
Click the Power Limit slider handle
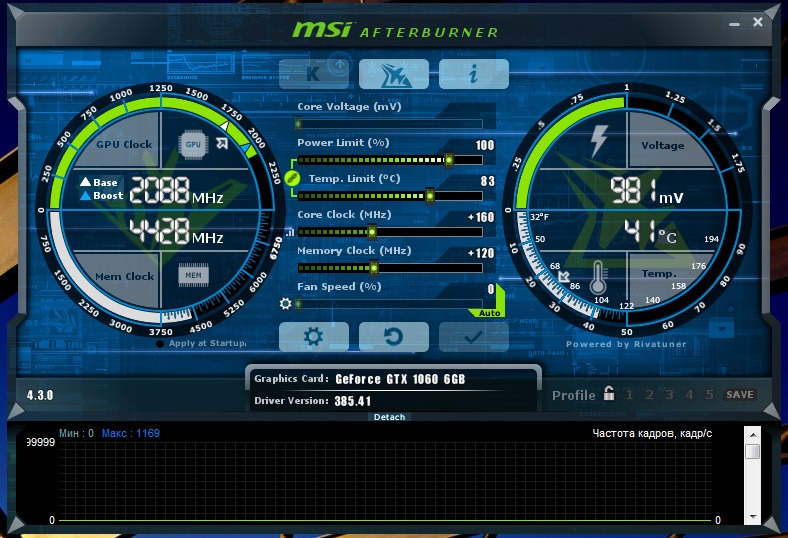448,160
